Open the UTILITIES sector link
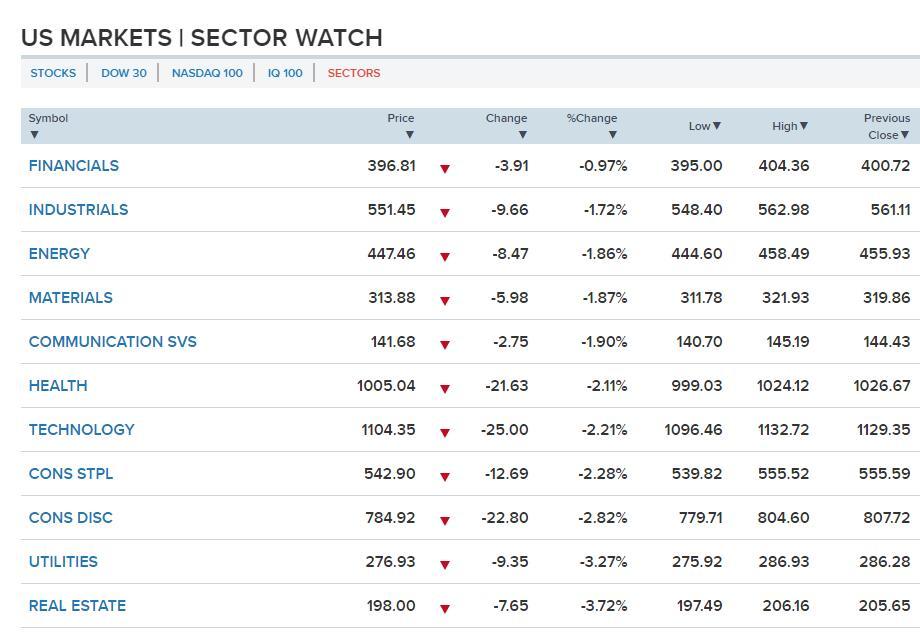920x637 pixels. (63, 562)
